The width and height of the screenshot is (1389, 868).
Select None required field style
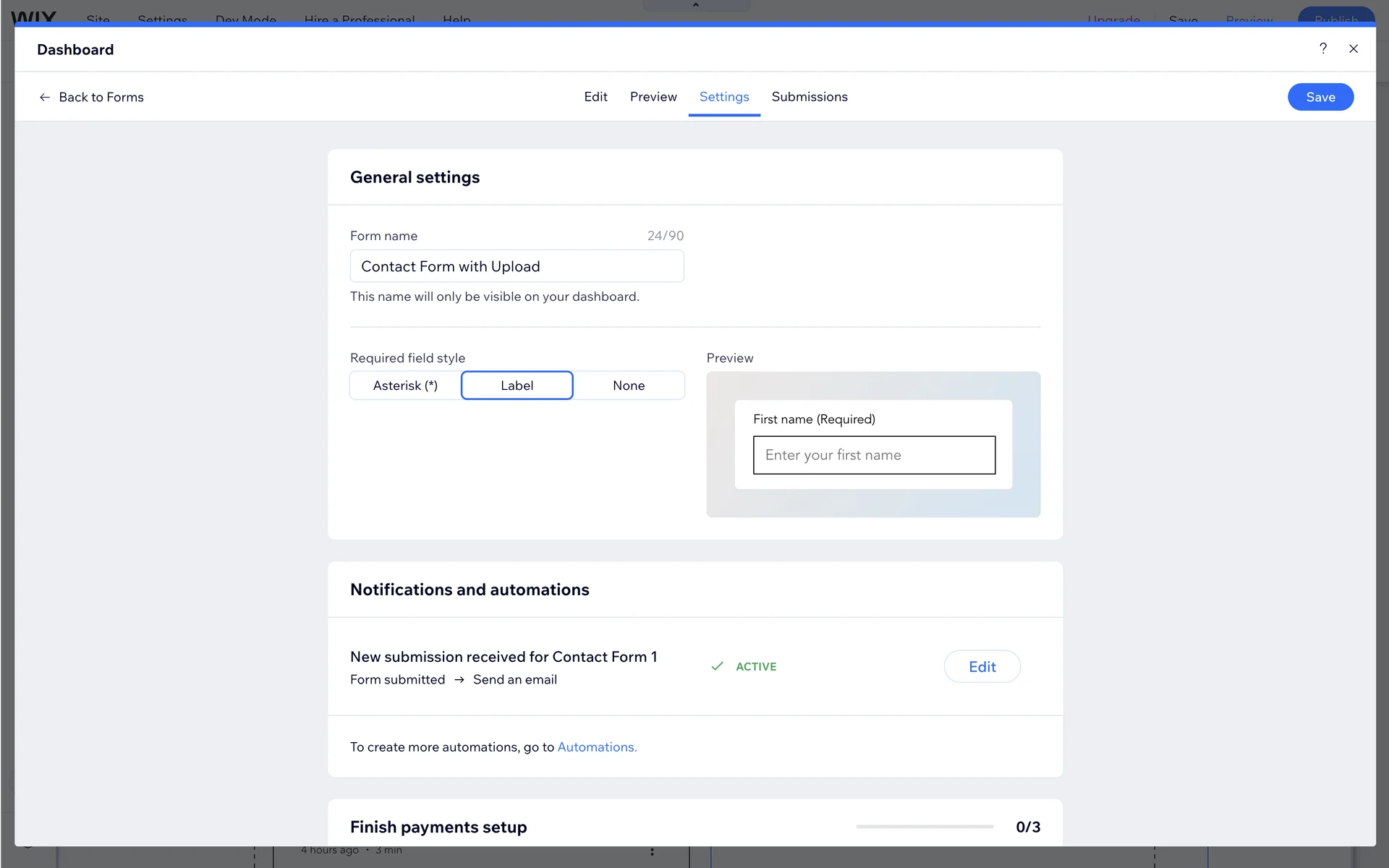coord(628,386)
